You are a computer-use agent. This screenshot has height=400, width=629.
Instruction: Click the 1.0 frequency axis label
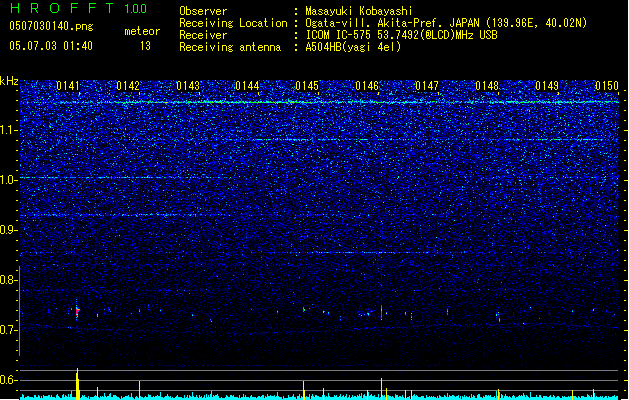7,180
